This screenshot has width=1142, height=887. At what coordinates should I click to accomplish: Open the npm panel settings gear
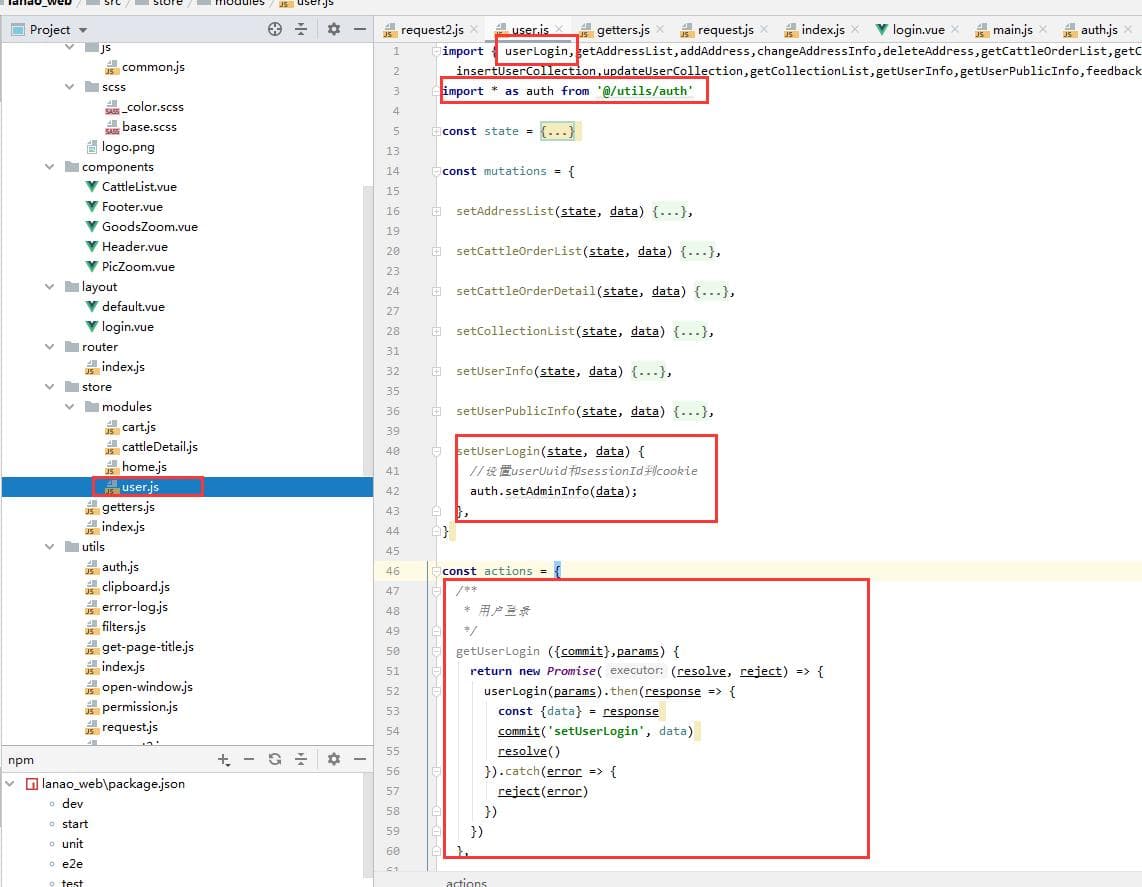tap(334, 760)
